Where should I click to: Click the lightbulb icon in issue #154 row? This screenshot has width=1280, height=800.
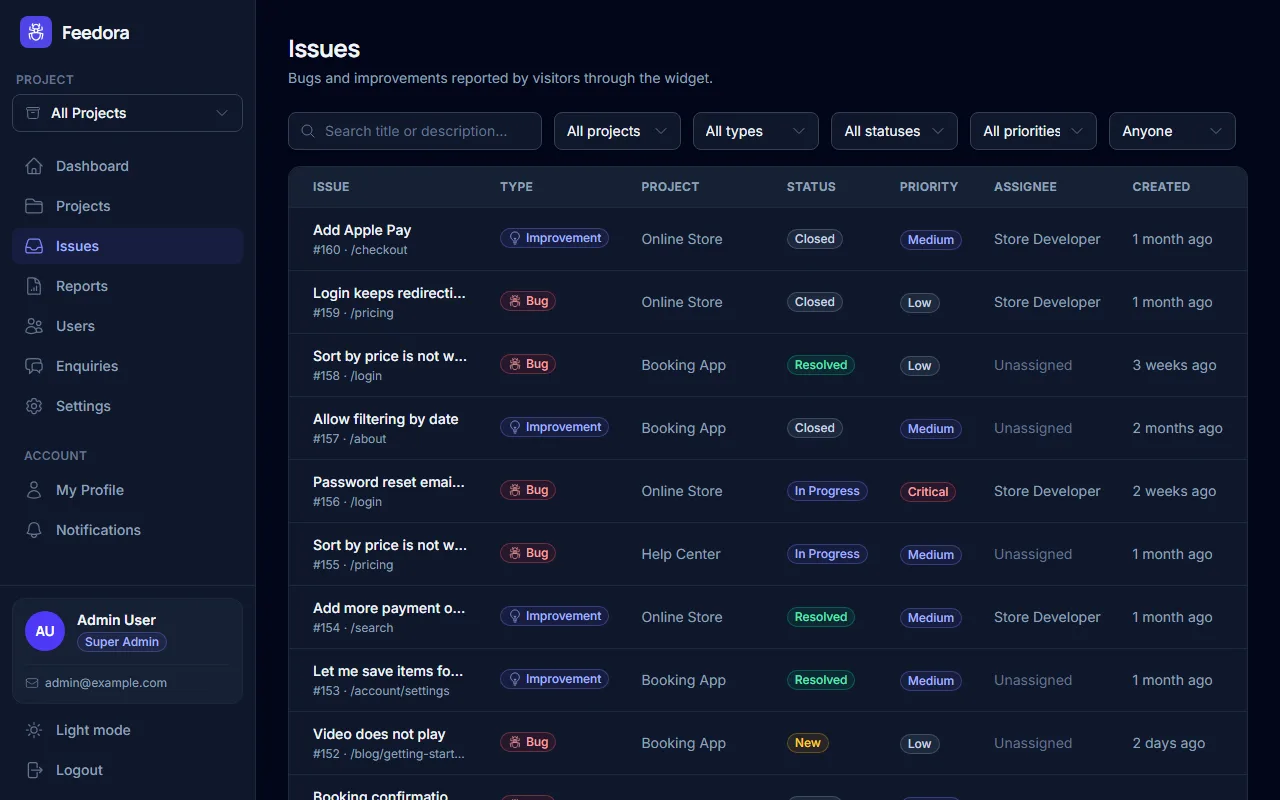click(515, 616)
